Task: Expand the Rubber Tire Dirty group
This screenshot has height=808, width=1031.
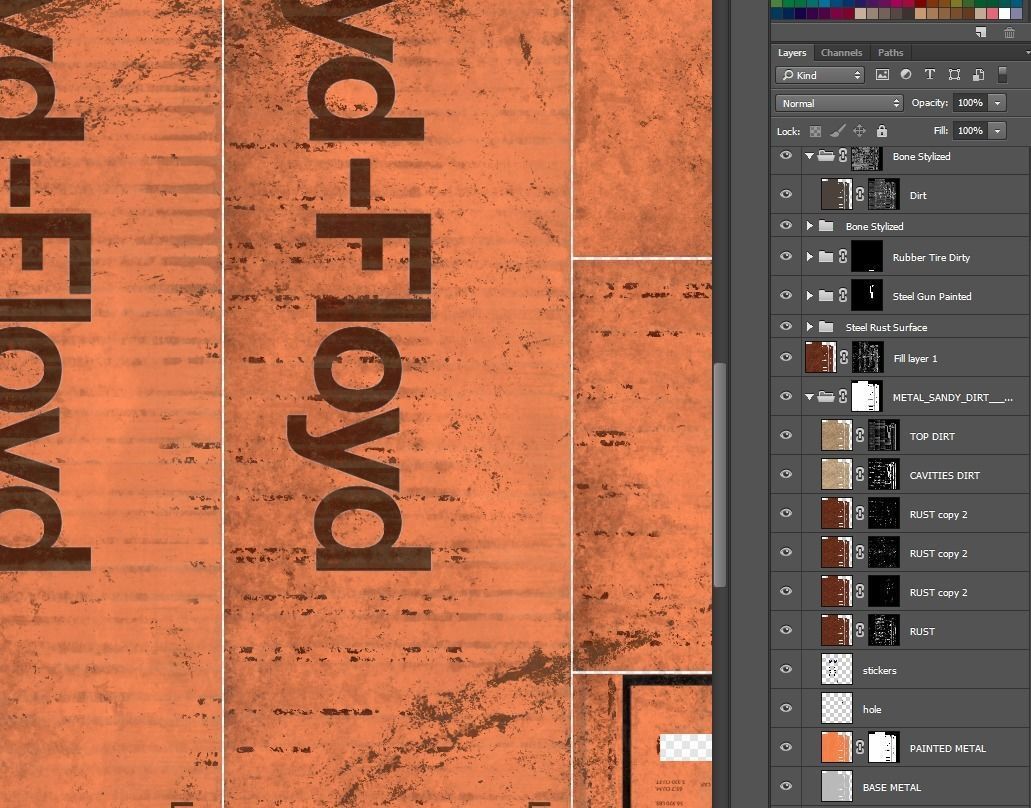Action: tap(809, 257)
